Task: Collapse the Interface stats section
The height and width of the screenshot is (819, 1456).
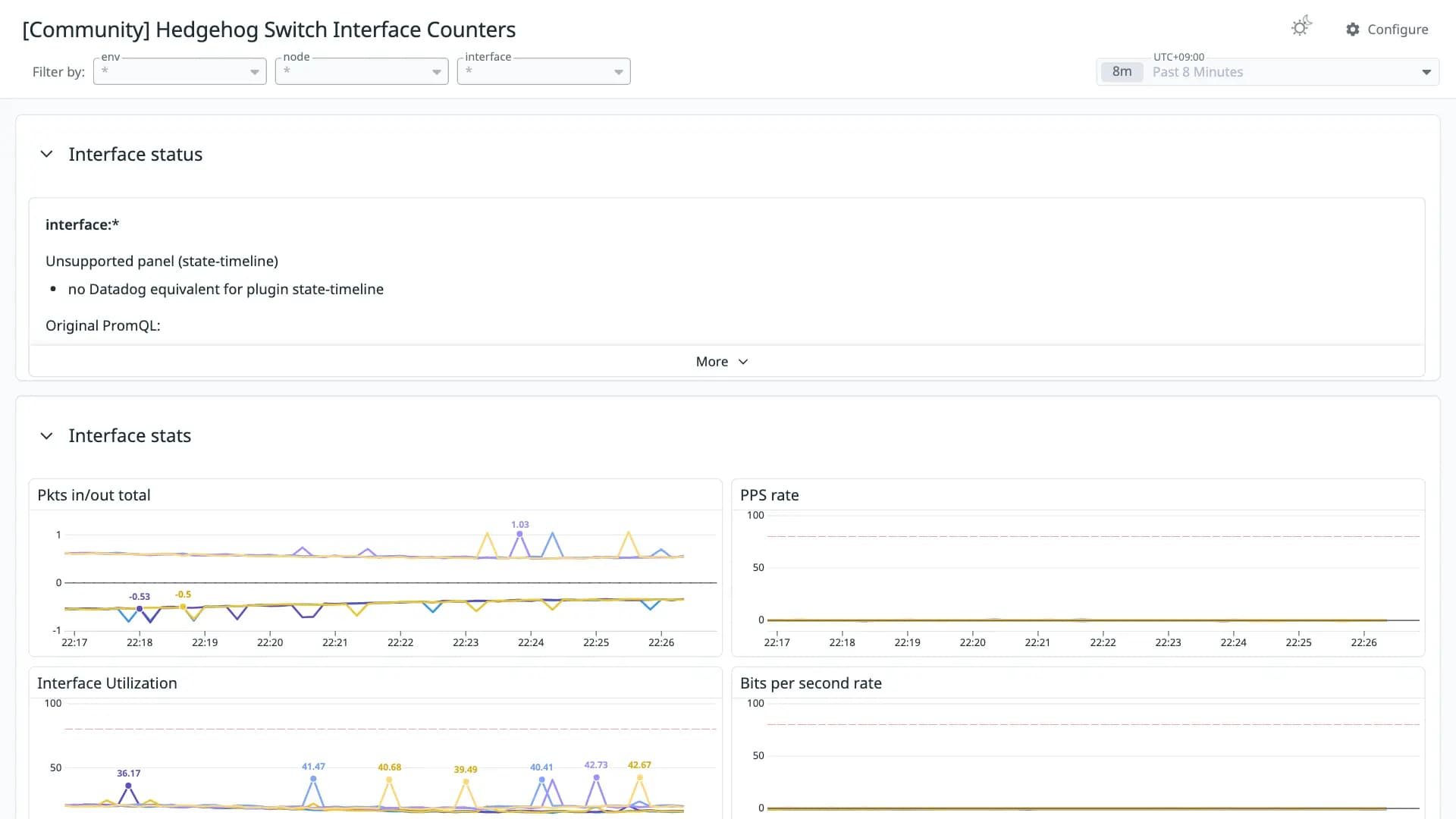Action: [x=46, y=436]
